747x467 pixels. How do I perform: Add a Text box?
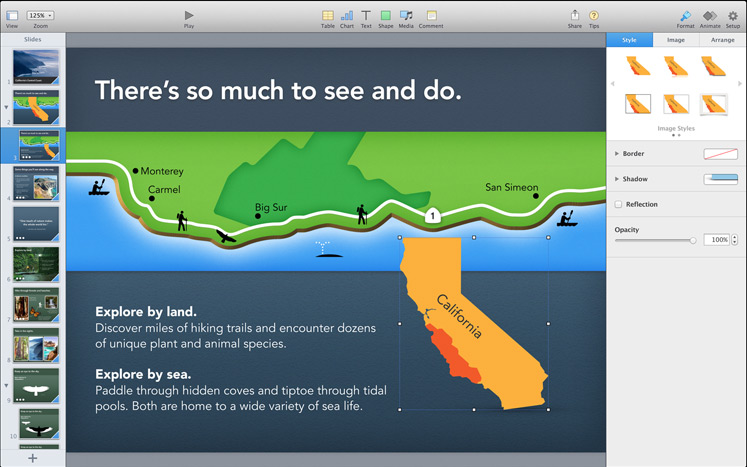366,16
